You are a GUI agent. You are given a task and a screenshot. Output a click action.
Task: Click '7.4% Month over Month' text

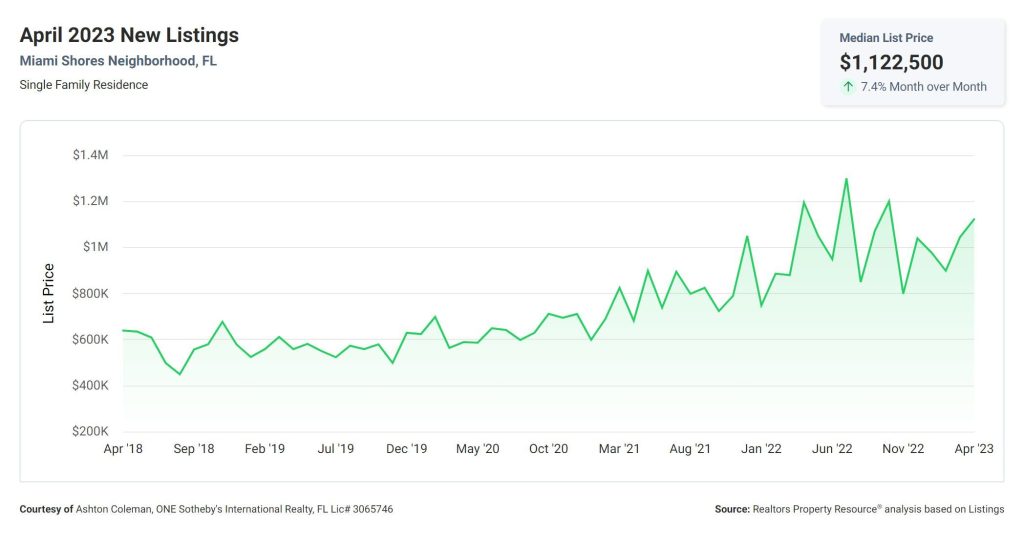[x=923, y=86]
